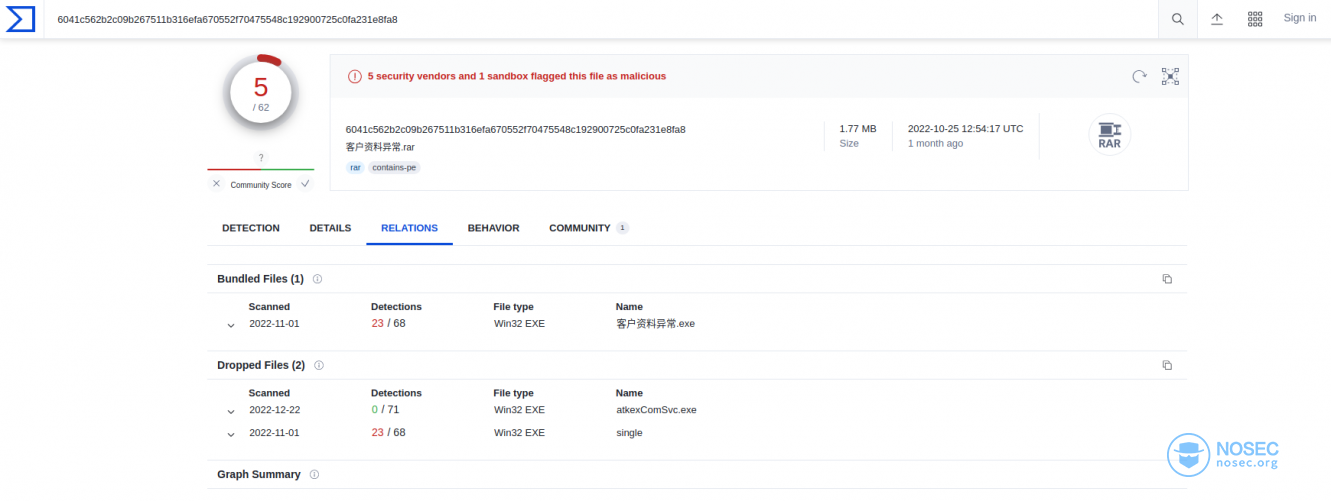Show Bundled Files info tooltip icon
1331x501 pixels.
pyautogui.click(x=317, y=279)
